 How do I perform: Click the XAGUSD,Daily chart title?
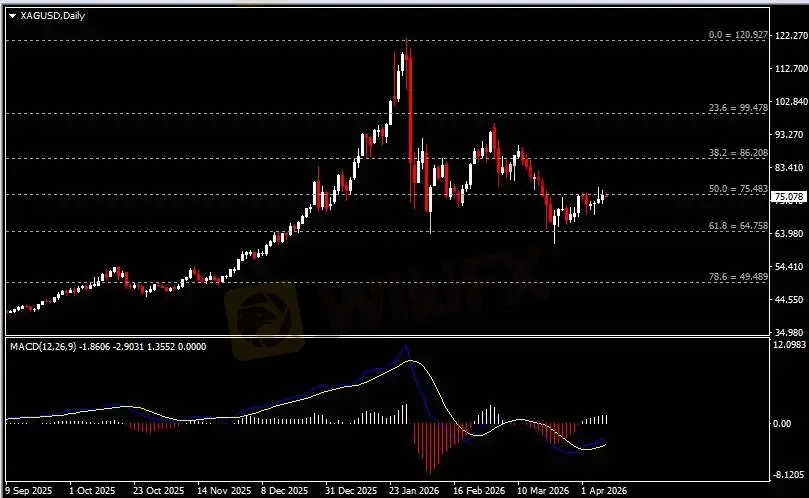(53, 15)
